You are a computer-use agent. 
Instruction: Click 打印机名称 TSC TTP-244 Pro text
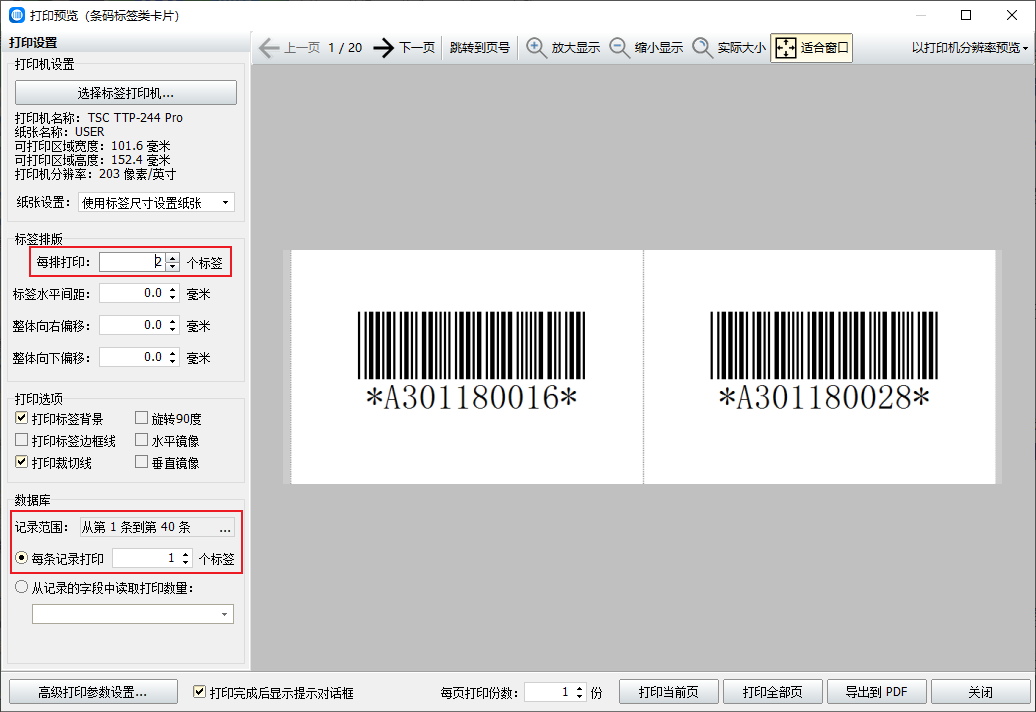click(x=98, y=118)
